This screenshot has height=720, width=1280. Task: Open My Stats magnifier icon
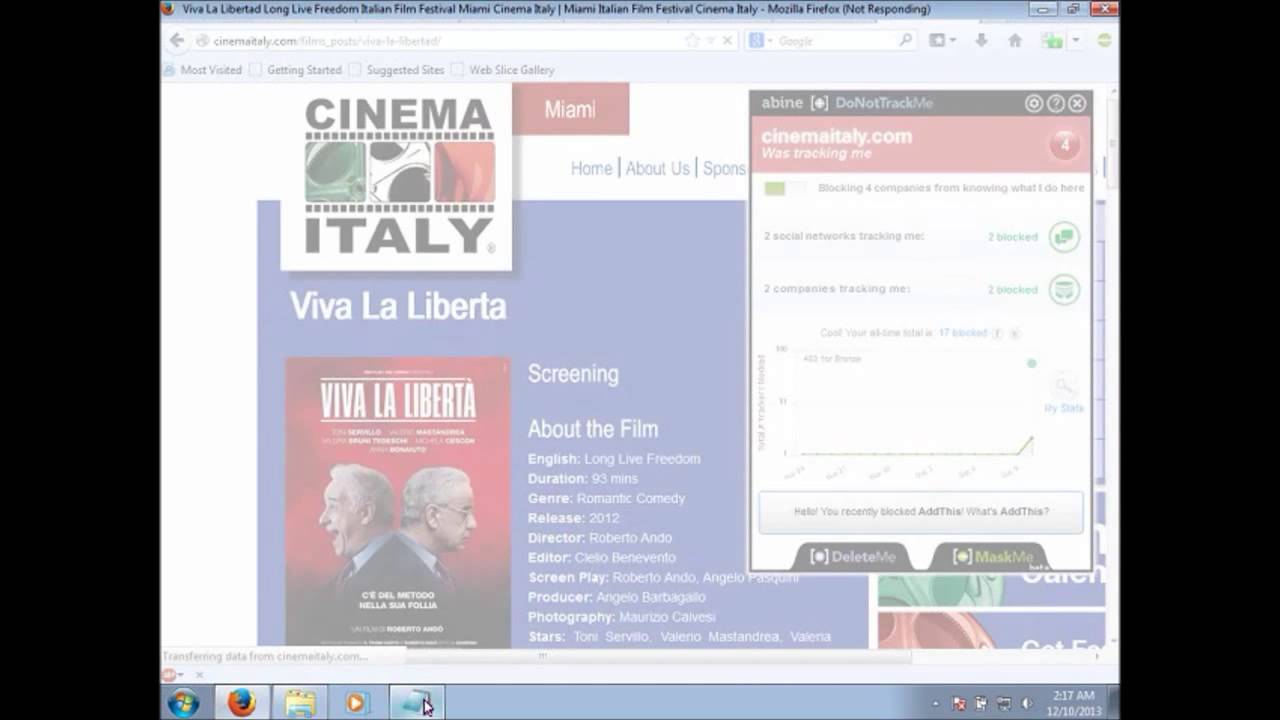click(x=1064, y=386)
